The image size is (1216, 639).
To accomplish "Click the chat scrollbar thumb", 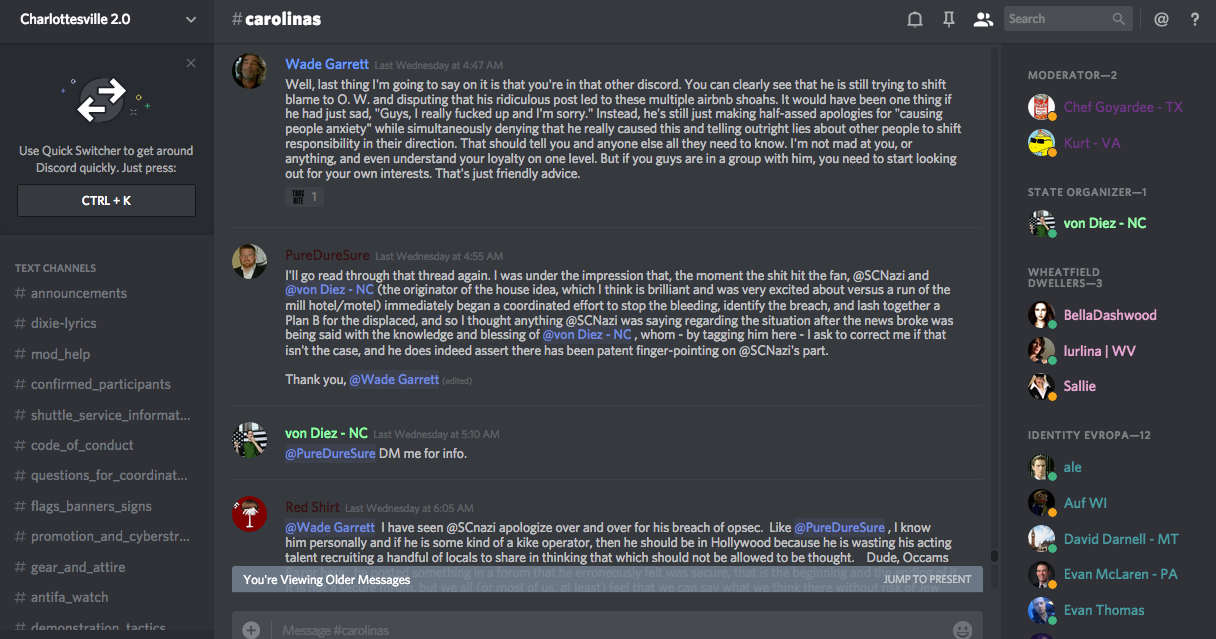I will pyautogui.click(x=994, y=556).
